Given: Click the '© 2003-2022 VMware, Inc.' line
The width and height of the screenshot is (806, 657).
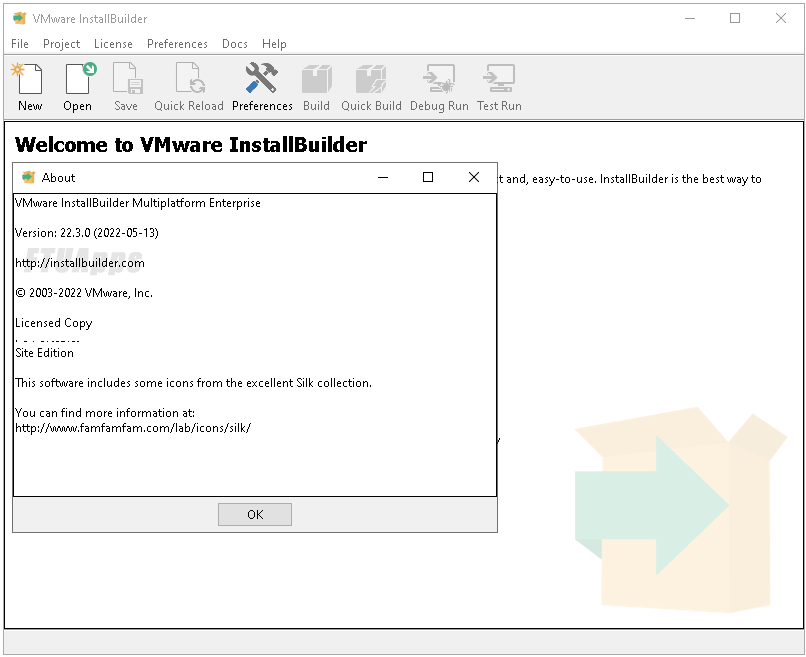Looking at the screenshot, I should pyautogui.click(x=84, y=293).
